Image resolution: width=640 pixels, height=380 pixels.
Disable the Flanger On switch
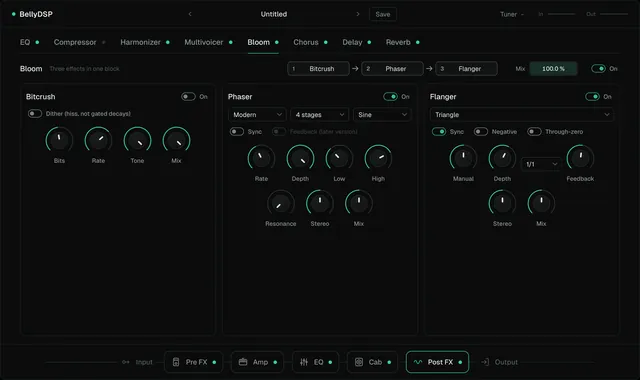point(592,96)
